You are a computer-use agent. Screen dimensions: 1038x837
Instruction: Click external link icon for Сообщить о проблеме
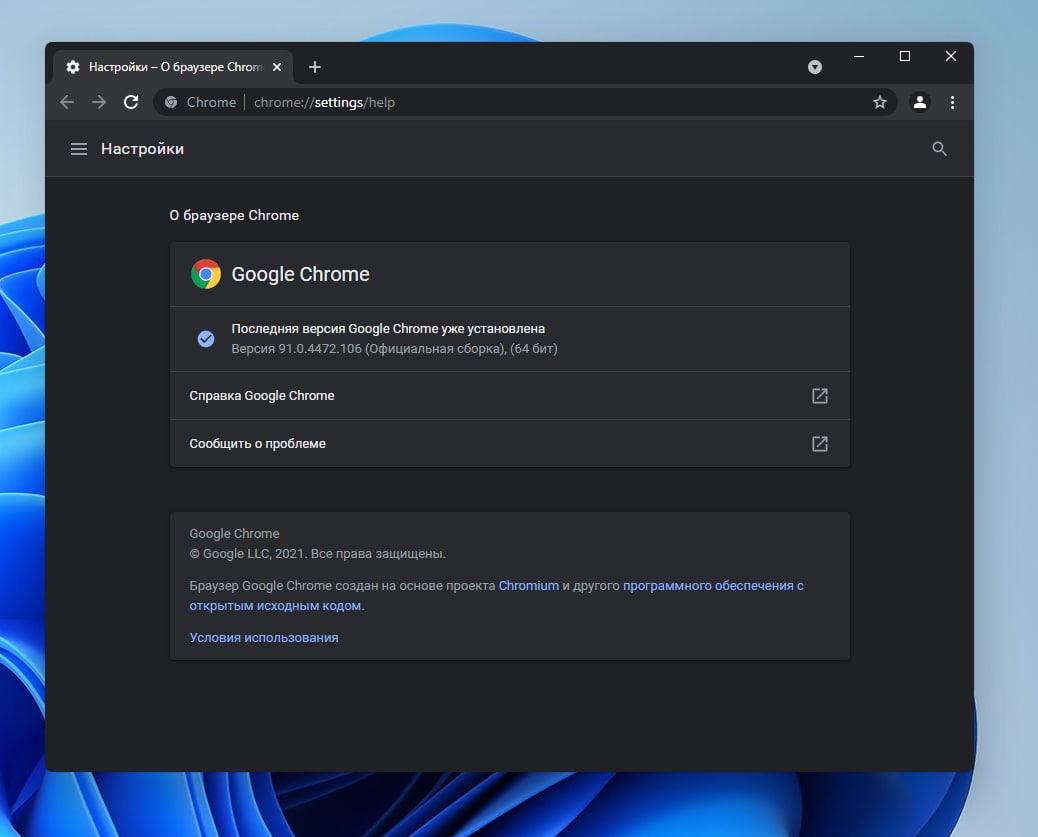[820, 444]
